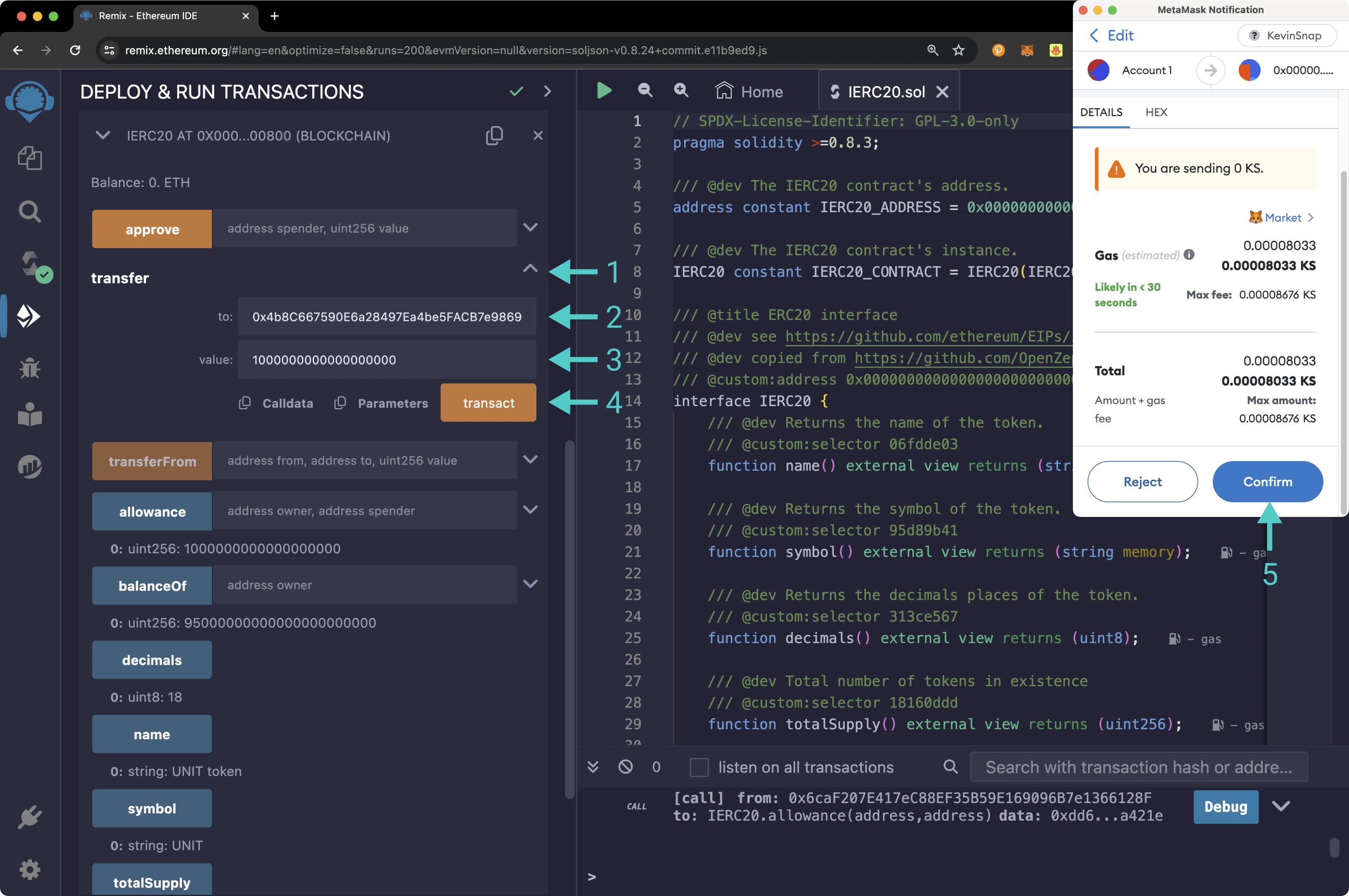Open the HEX tab in MetaMask
Screen dimensions: 1349x896
click(1156, 112)
